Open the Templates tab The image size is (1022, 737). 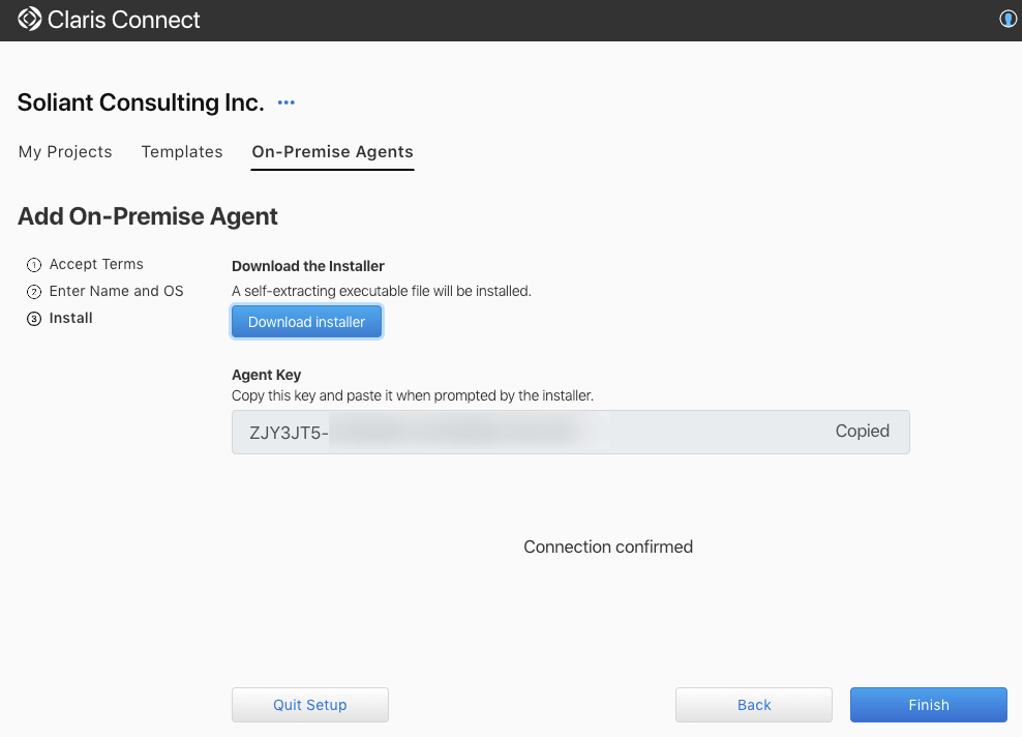(x=182, y=152)
